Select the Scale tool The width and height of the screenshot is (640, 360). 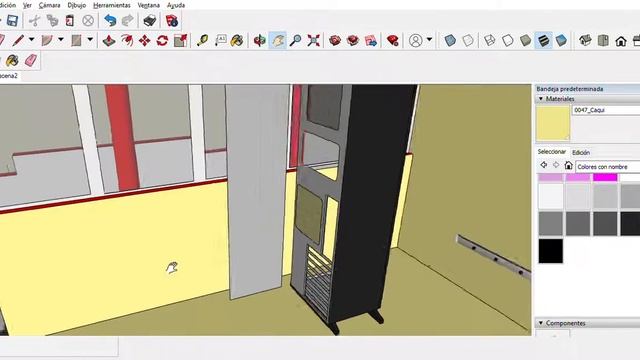point(180,40)
